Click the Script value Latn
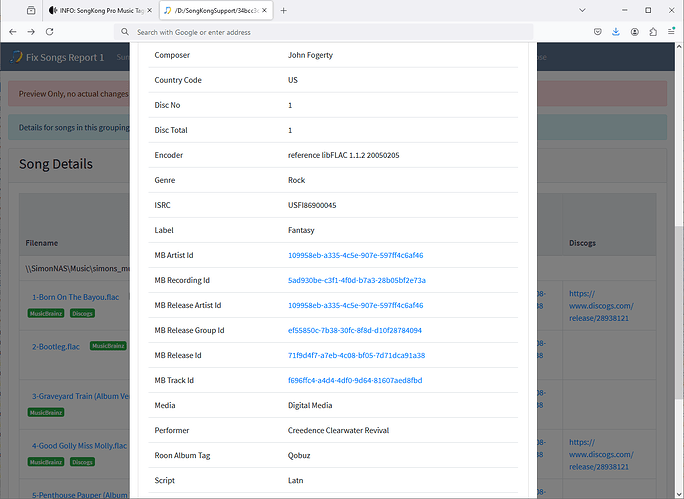 295,480
